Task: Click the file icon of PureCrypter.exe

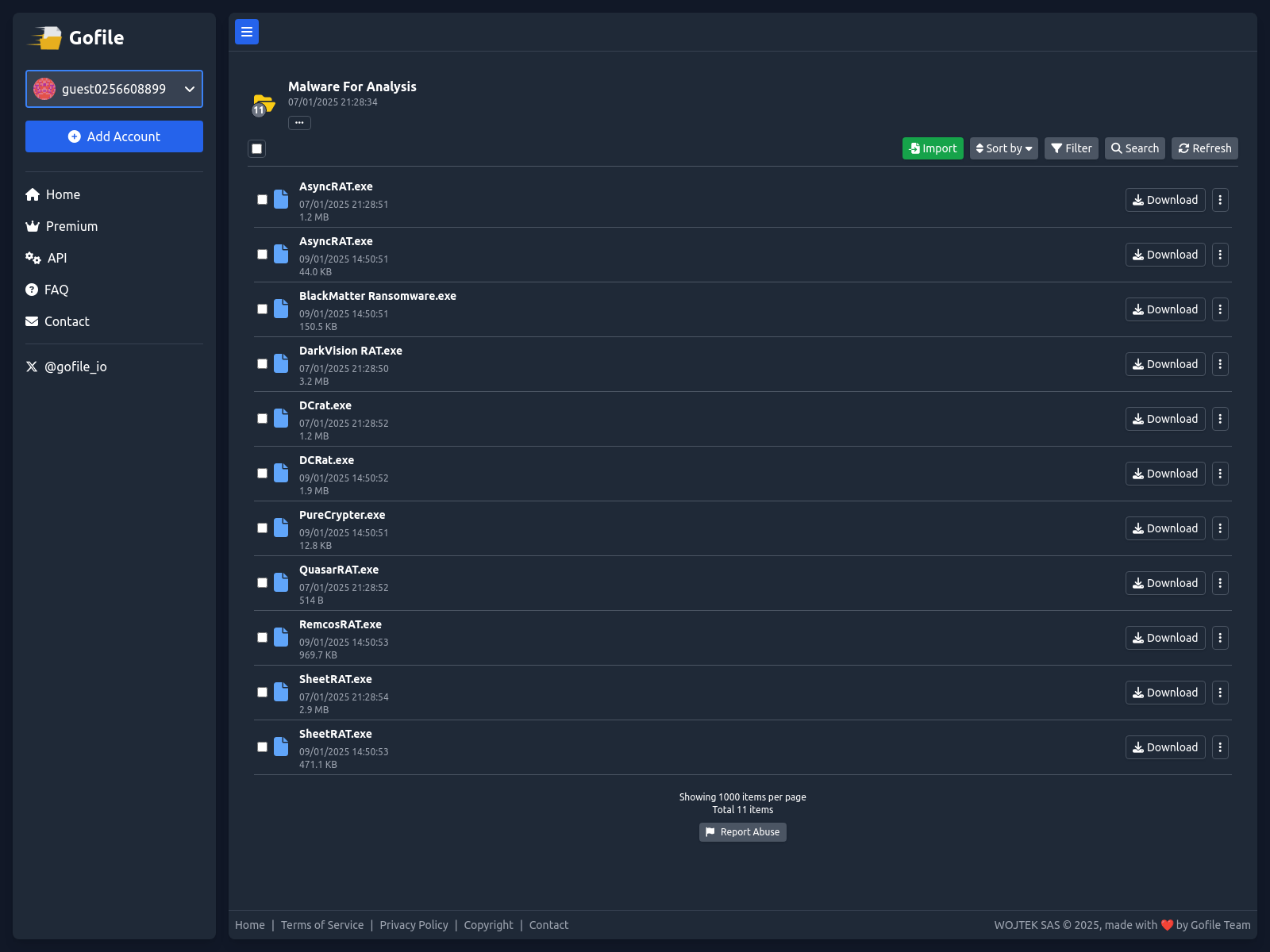Action: (x=281, y=528)
